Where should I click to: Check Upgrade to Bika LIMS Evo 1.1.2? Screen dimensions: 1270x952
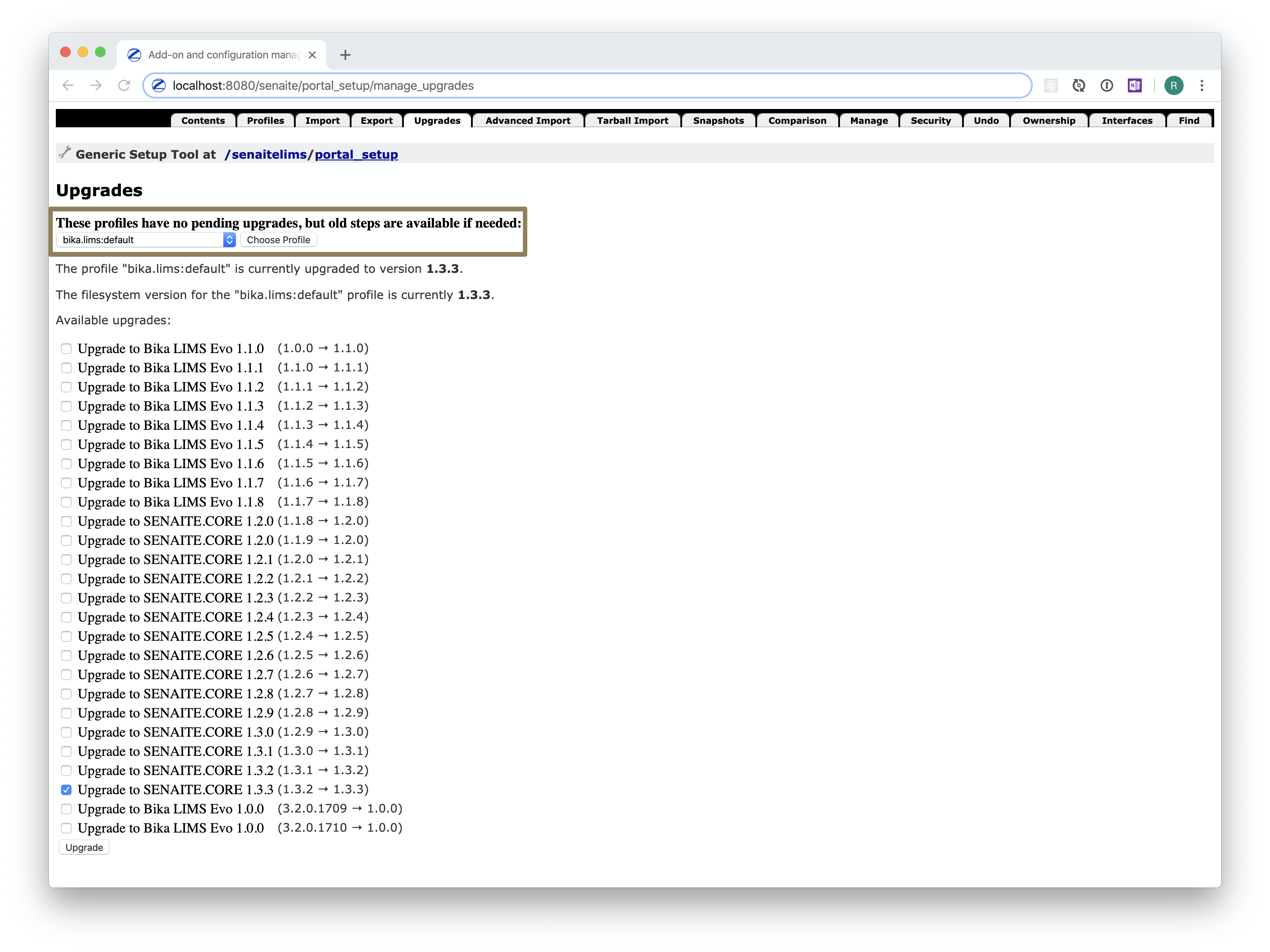click(x=67, y=388)
